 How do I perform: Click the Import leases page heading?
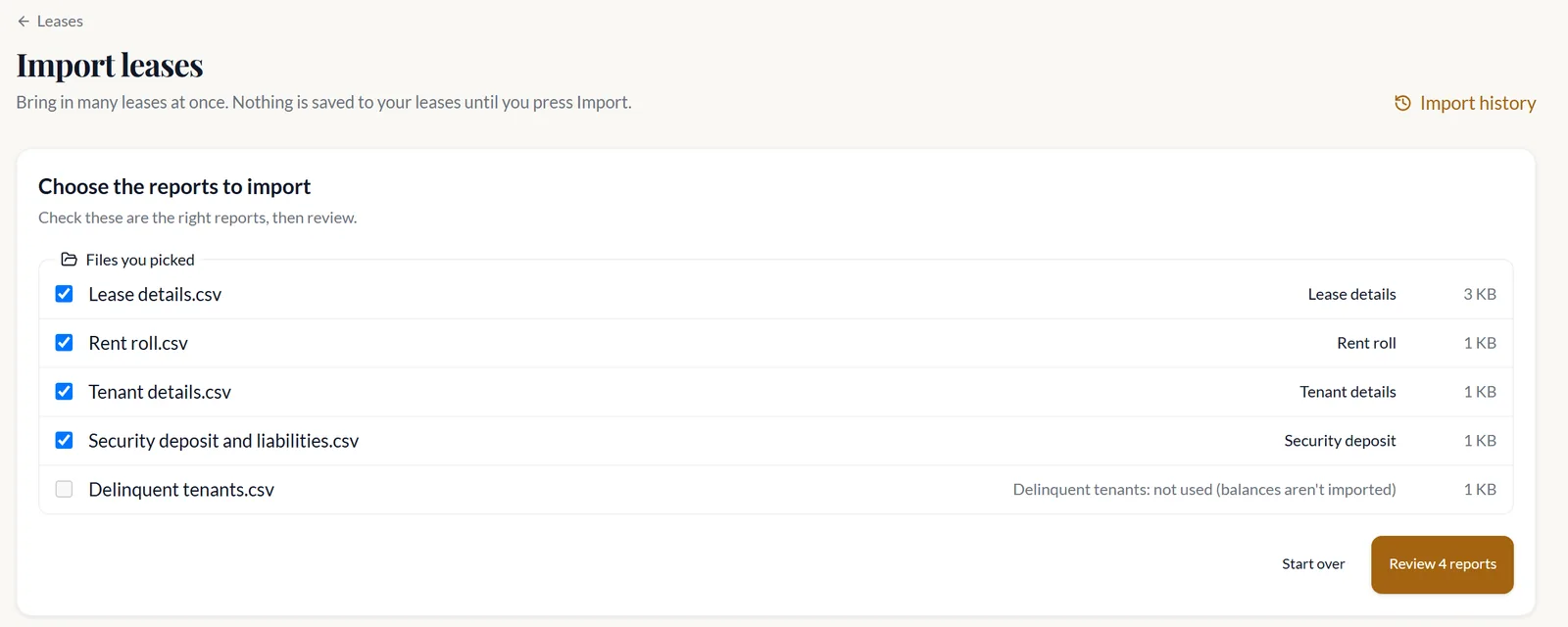click(110, 66)
